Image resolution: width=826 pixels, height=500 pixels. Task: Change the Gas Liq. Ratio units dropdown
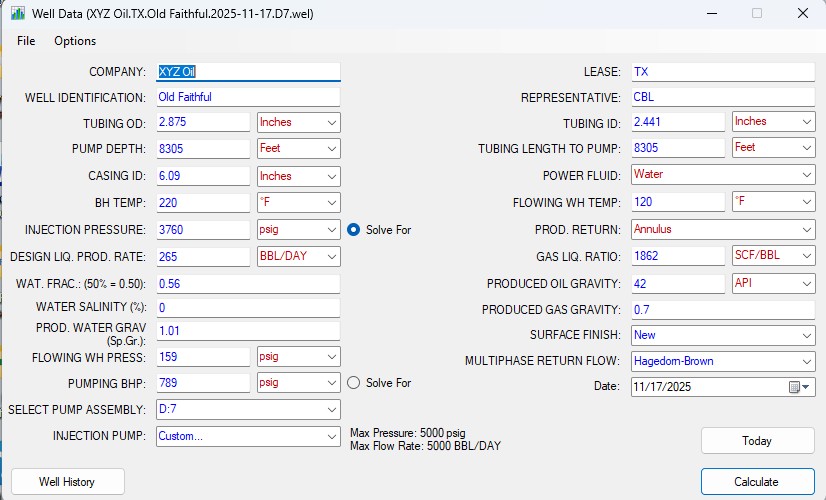coord(773,256)
